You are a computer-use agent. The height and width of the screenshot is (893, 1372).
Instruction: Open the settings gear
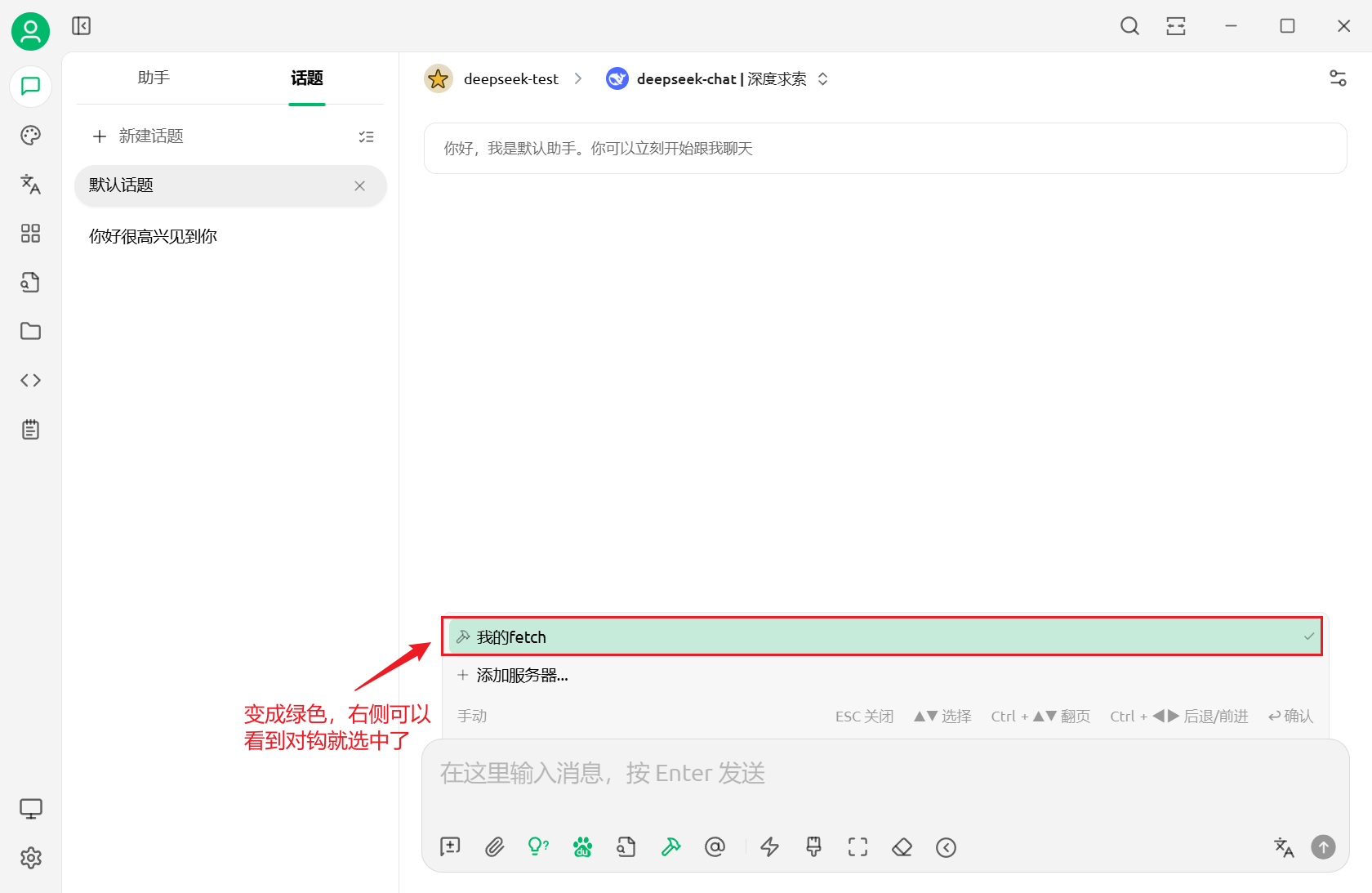(x=31, y=858)
